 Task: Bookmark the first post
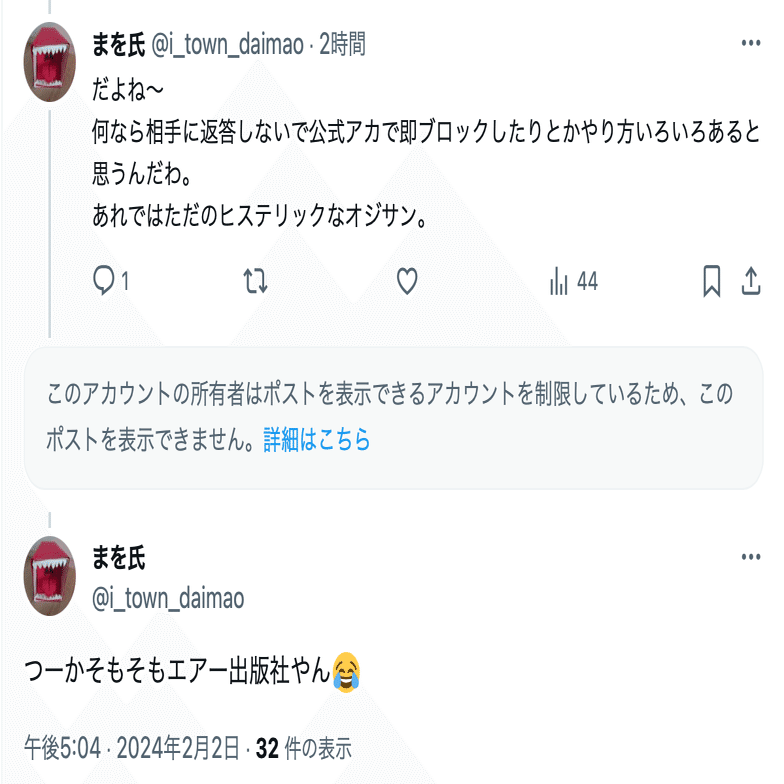point(712,281)
